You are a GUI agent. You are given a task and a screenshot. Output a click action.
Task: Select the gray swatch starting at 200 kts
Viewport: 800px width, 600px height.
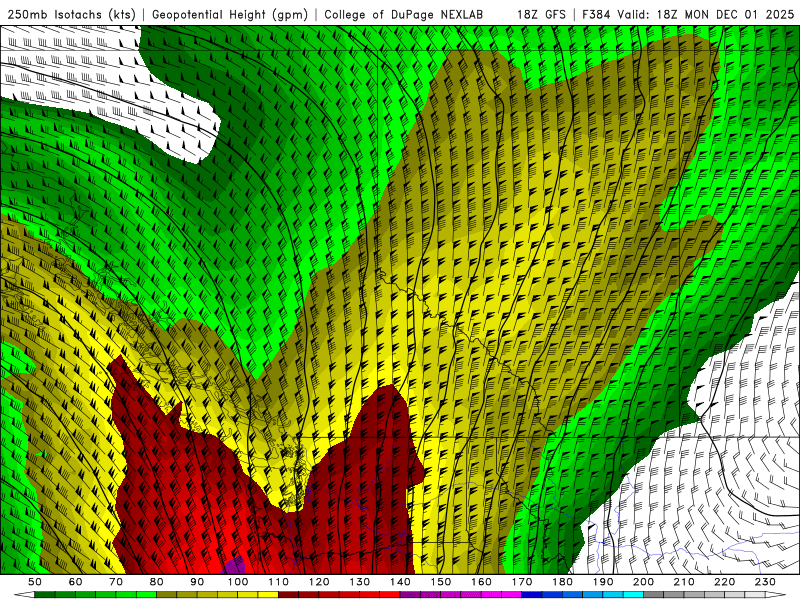point(654,595)
